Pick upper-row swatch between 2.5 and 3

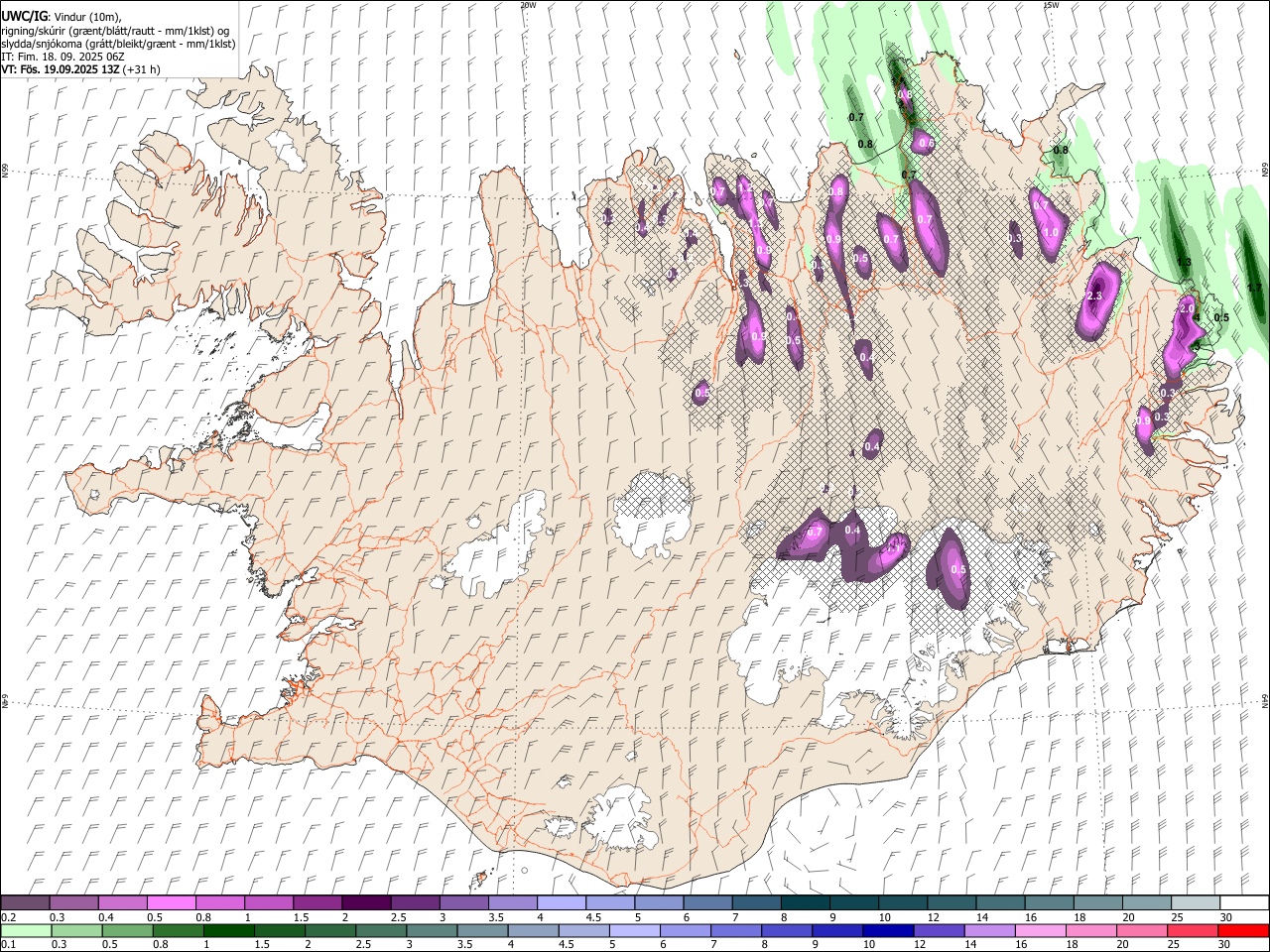415,902
